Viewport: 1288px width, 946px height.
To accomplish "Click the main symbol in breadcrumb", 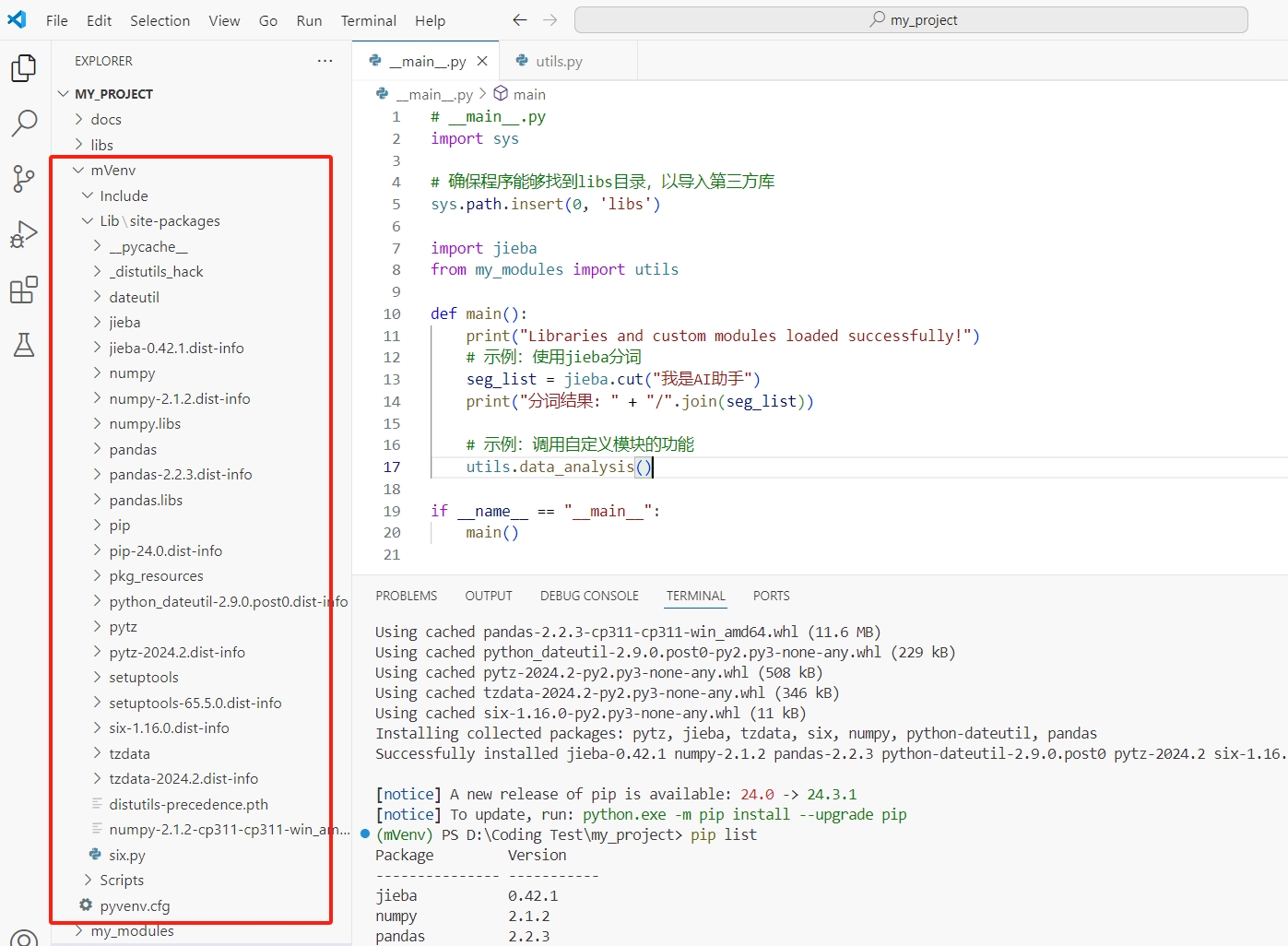I will tap(529, 94).
